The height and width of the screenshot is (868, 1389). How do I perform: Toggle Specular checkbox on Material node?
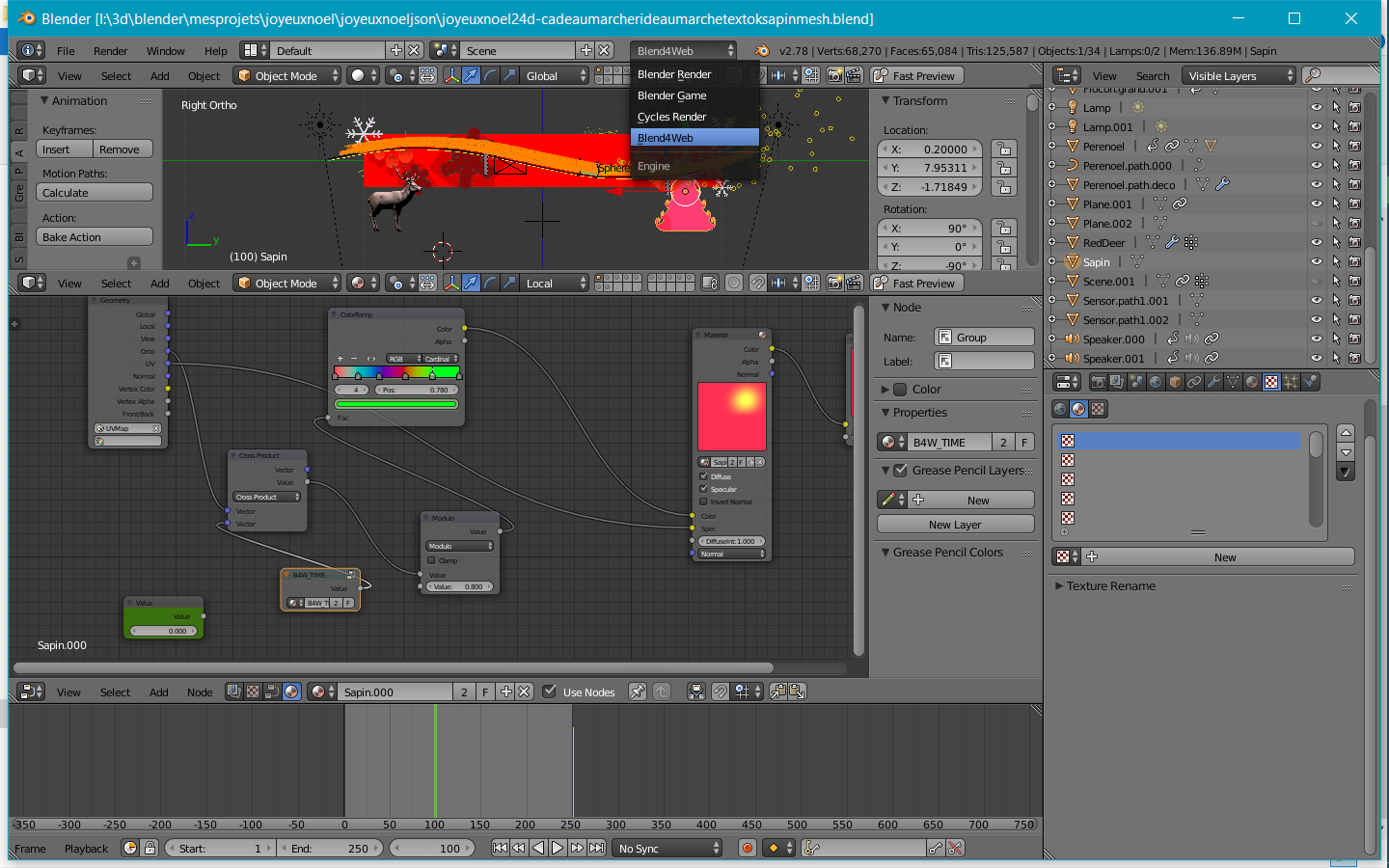point(703,489)
